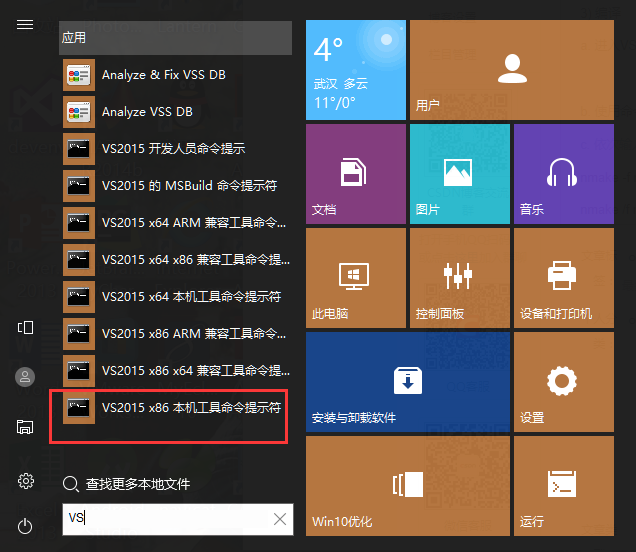The width and height of the screenshot is (636, 552).
Task: Clear the search box with X
Action: point(280,519)
